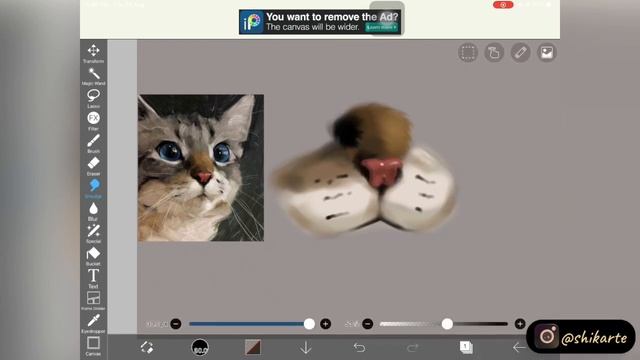This screenshot has height=360, width=640.
Task: Tap the cat reference photo
Action: (x=201, y=168)
